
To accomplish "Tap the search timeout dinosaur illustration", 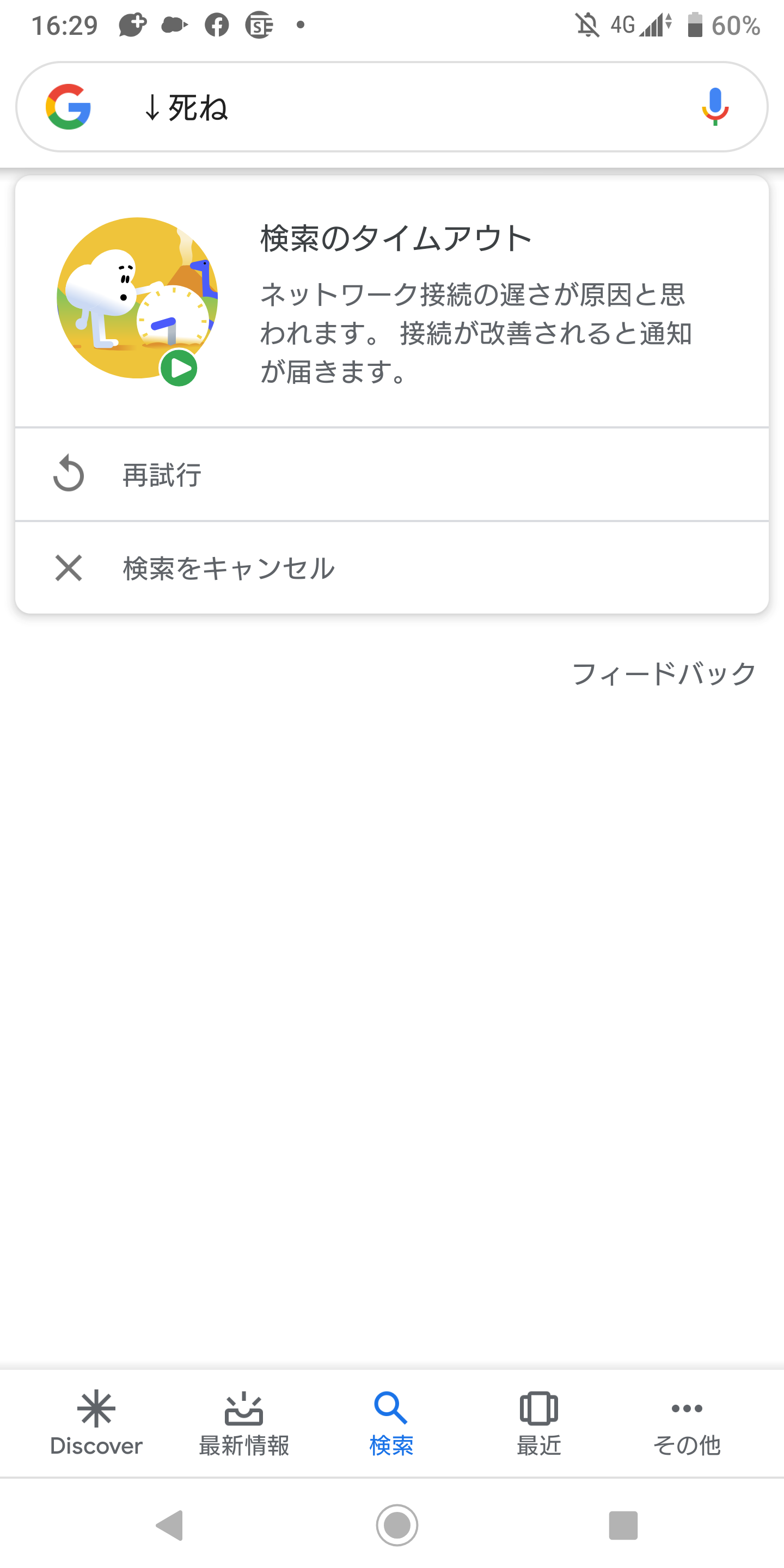I will 137,298.
